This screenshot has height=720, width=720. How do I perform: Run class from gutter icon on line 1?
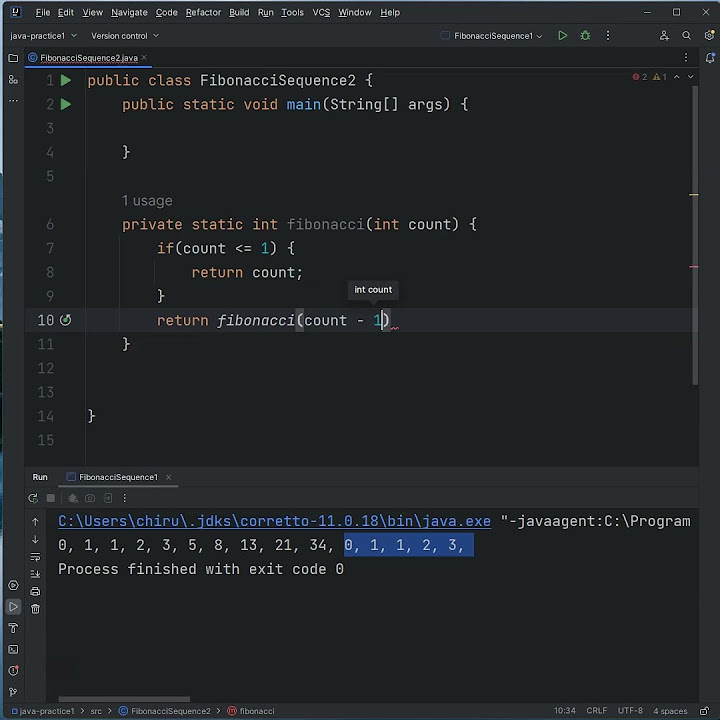pos(66,80)
